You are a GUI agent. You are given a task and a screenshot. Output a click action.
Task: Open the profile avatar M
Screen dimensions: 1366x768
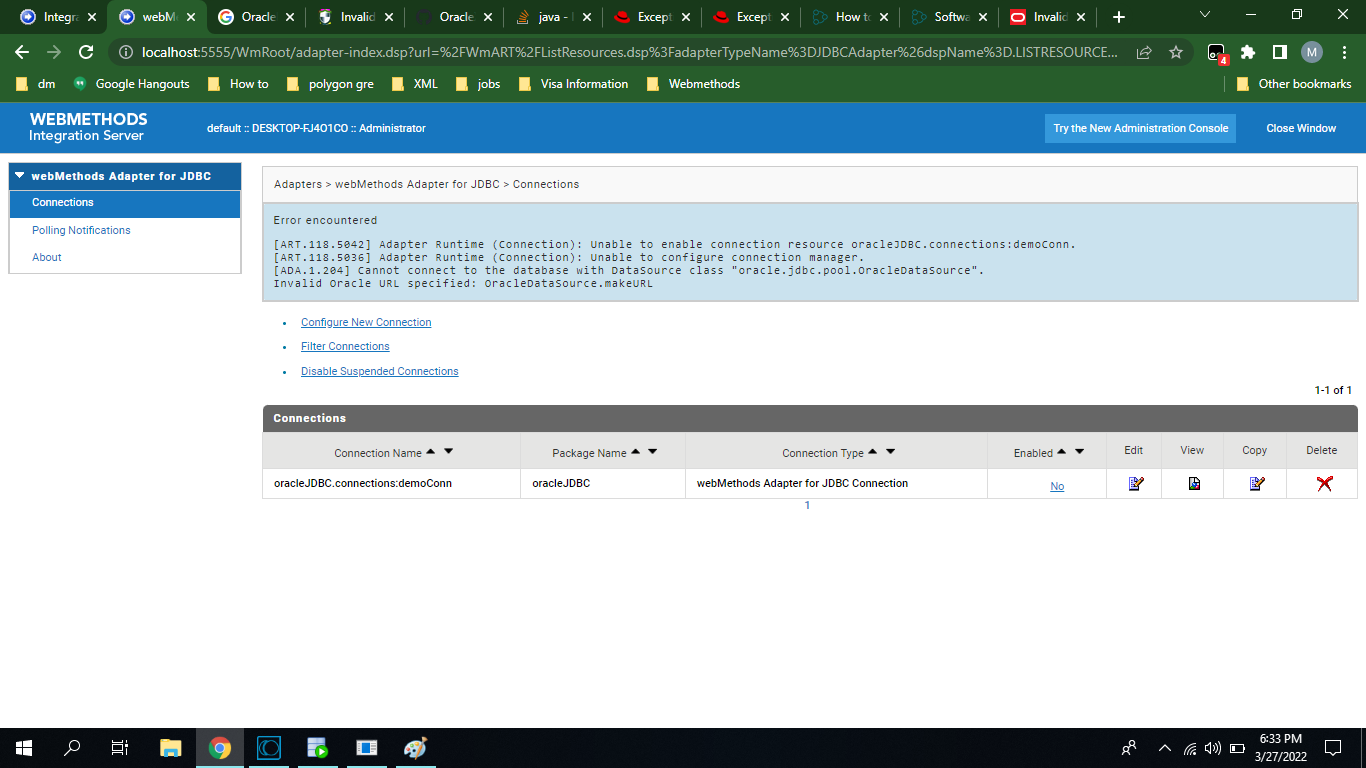(1312, 52)
